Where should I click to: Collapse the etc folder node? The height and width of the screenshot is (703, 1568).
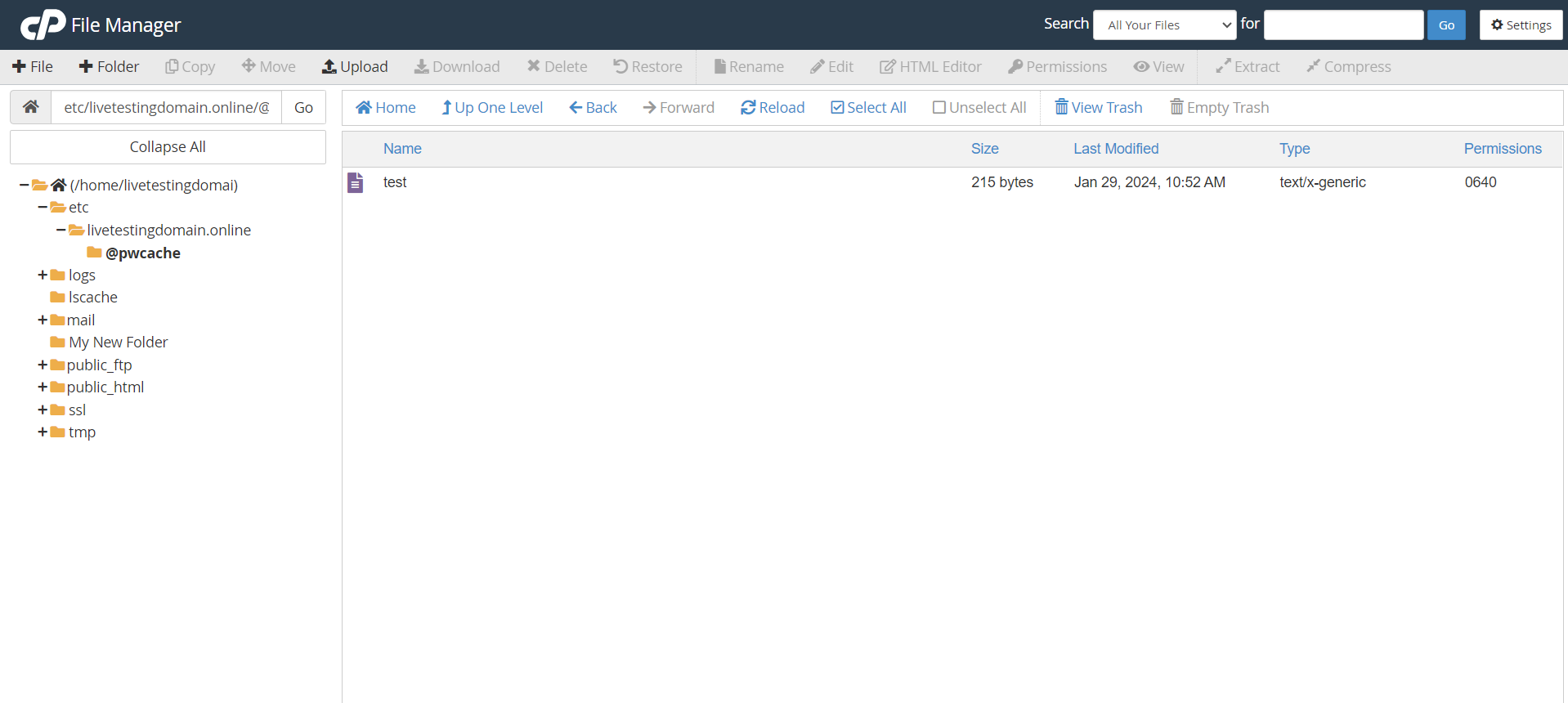(x=43, y=208)
